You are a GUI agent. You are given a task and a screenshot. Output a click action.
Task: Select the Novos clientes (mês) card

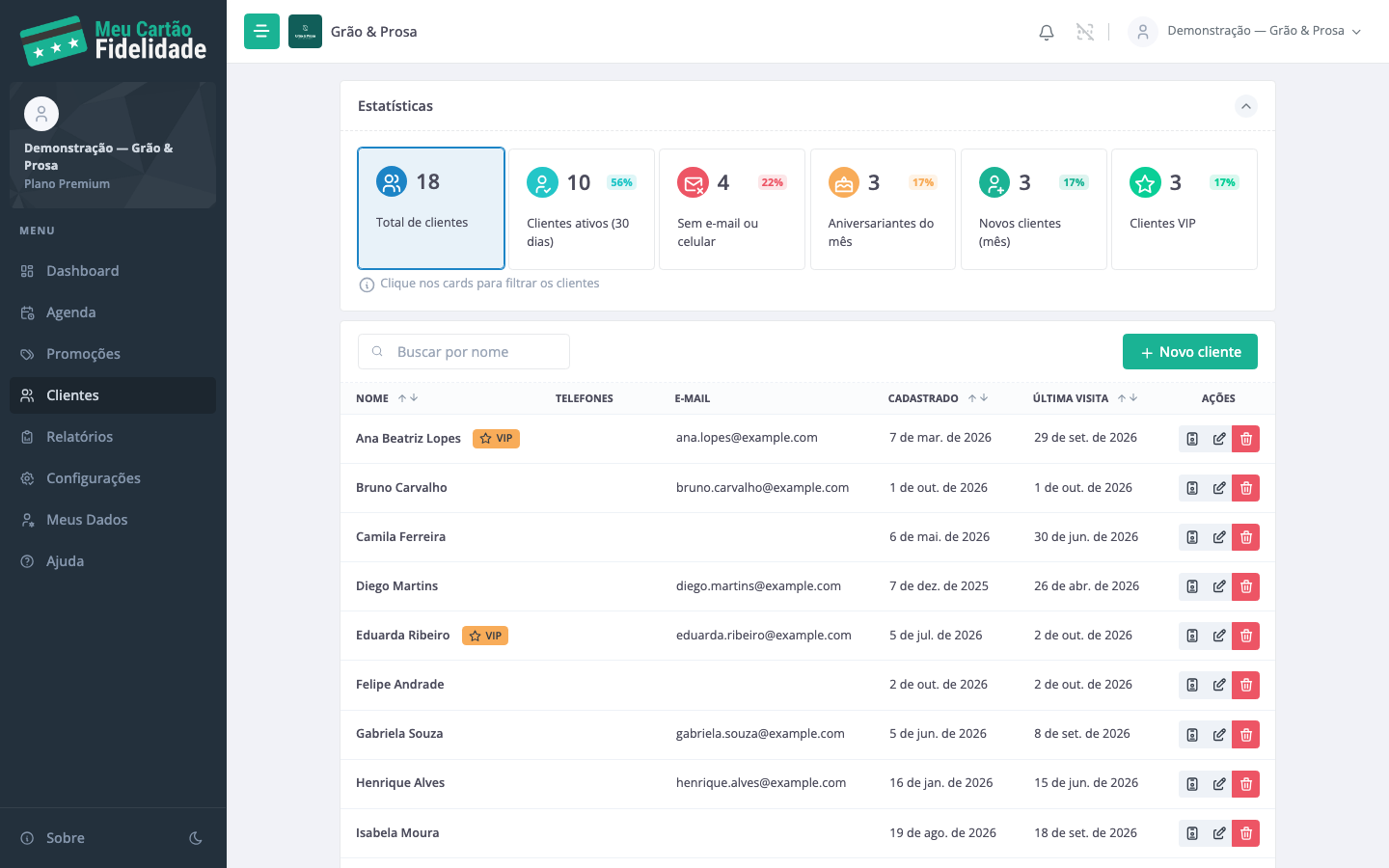tap(1034, 209)
